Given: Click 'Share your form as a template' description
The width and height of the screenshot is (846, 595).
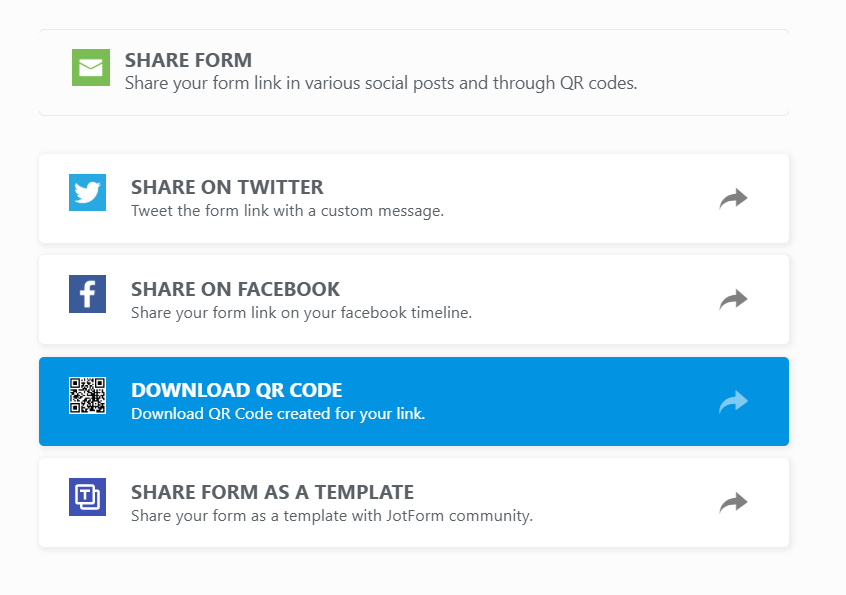Looking at the screenshot, I should click(x=332, y=516).
